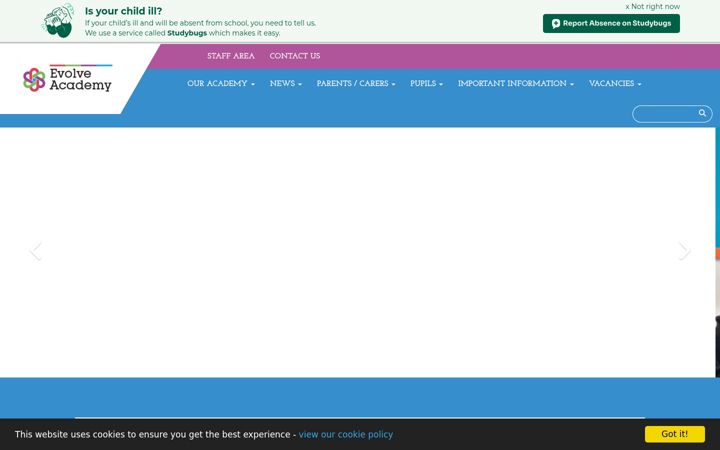Expand the Our Academy dropdown menu

(x=221, y=84)
